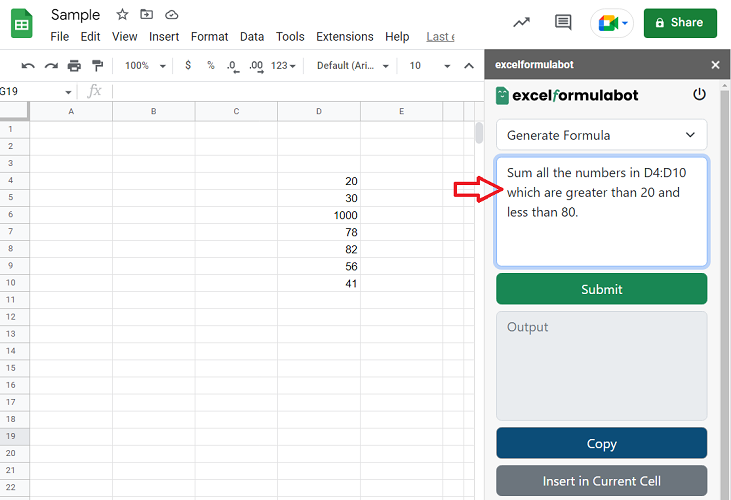Submit the formula prompt
The height and width of the screenshot is (500, 731).
click(601, 289)
